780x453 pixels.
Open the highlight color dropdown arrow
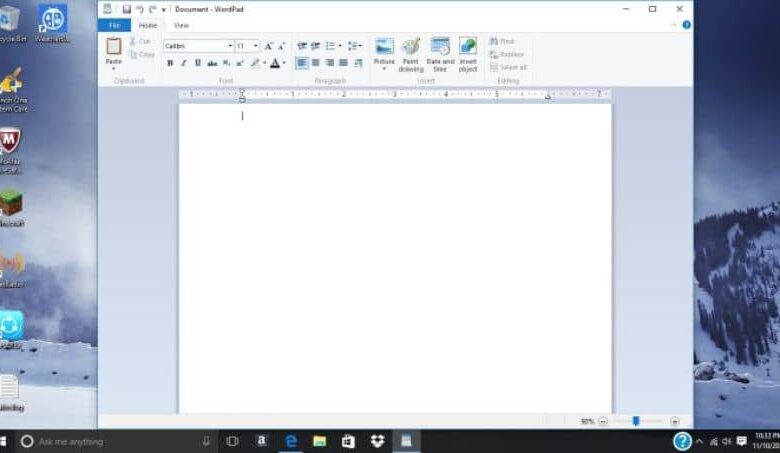point(264,63)
